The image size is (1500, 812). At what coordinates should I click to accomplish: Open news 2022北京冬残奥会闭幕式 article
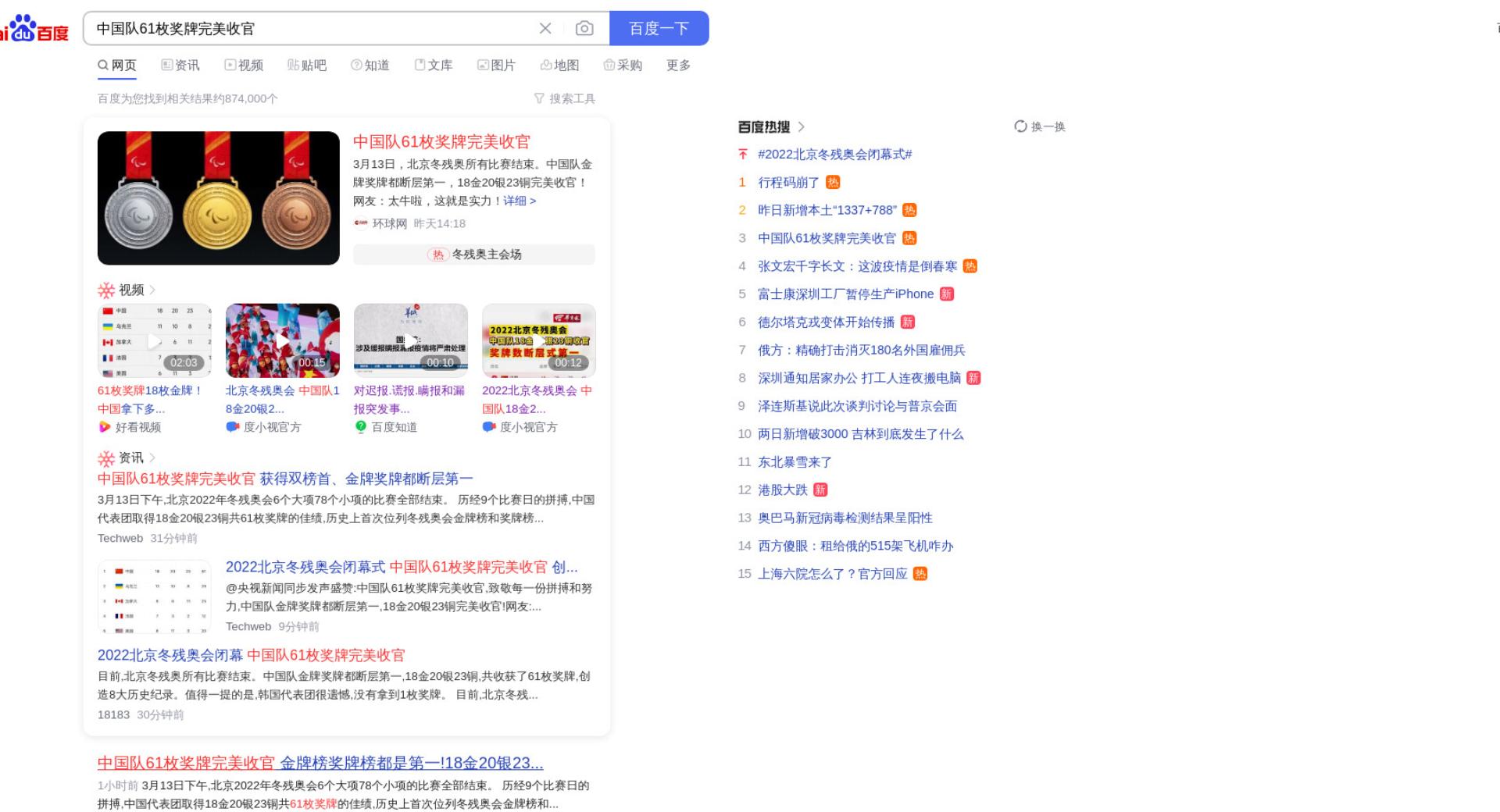(402, 567)
